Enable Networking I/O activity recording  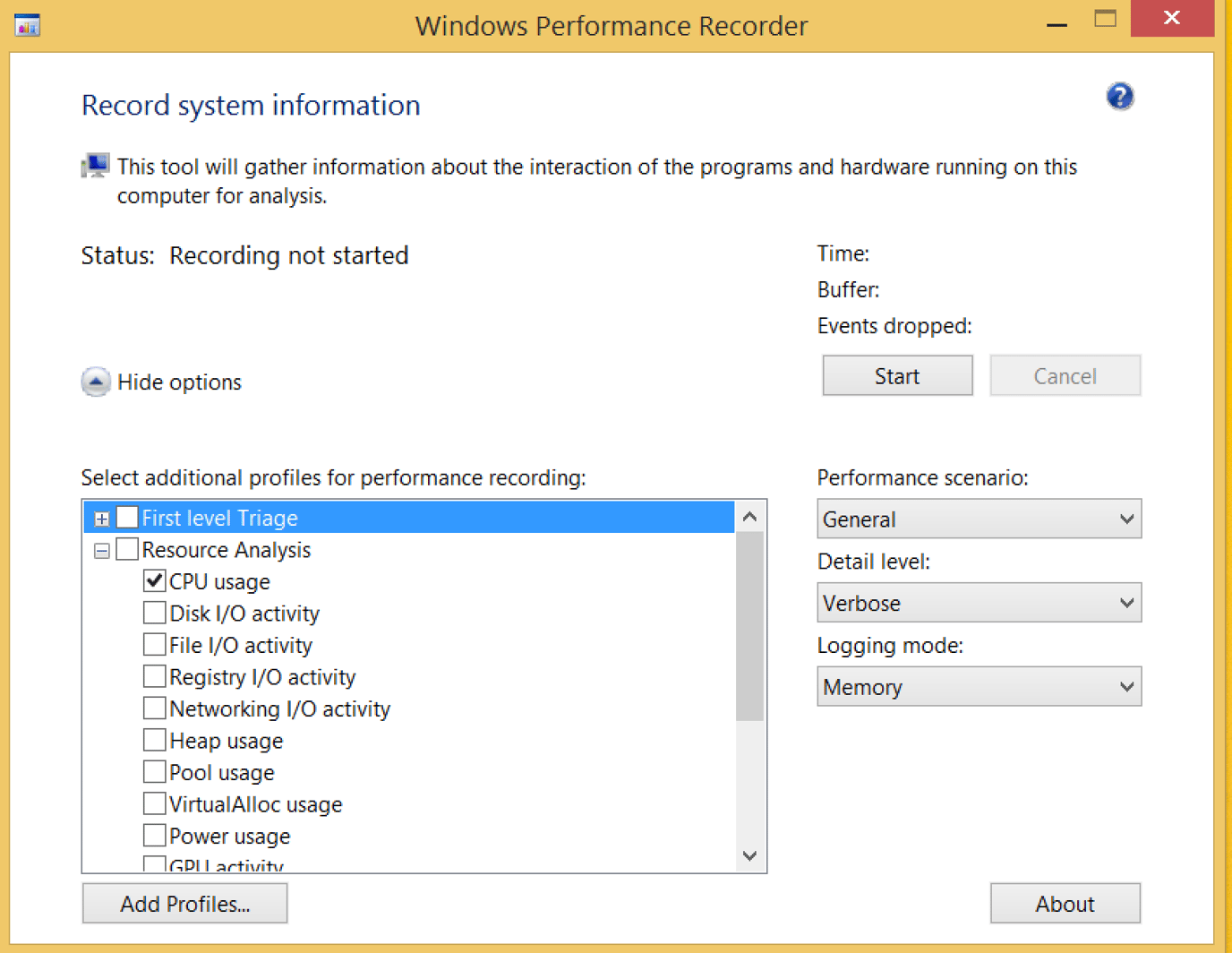[x=154, y=708]
